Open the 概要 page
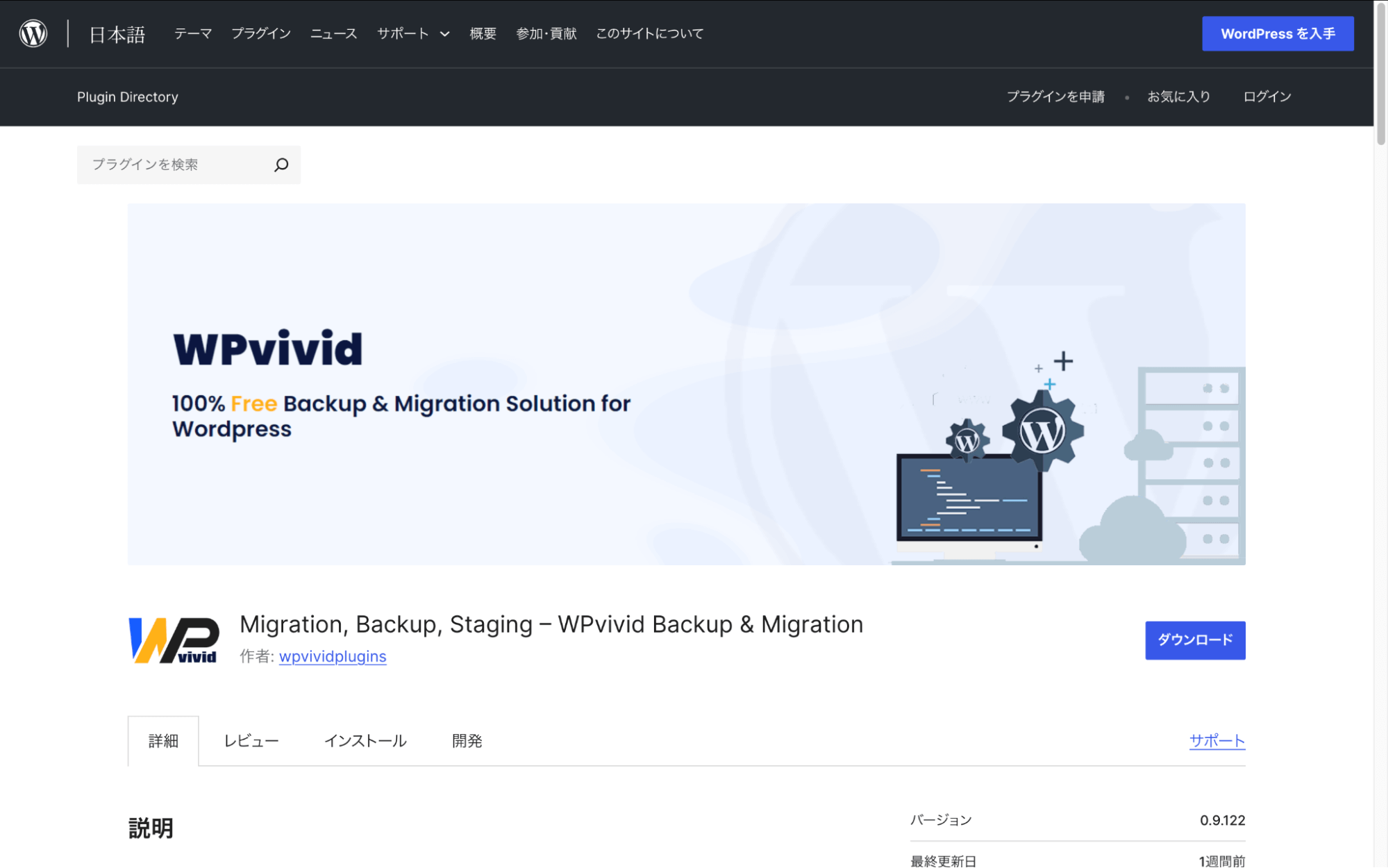Viewport: 1388px width, 868px height. coord(483,33)
